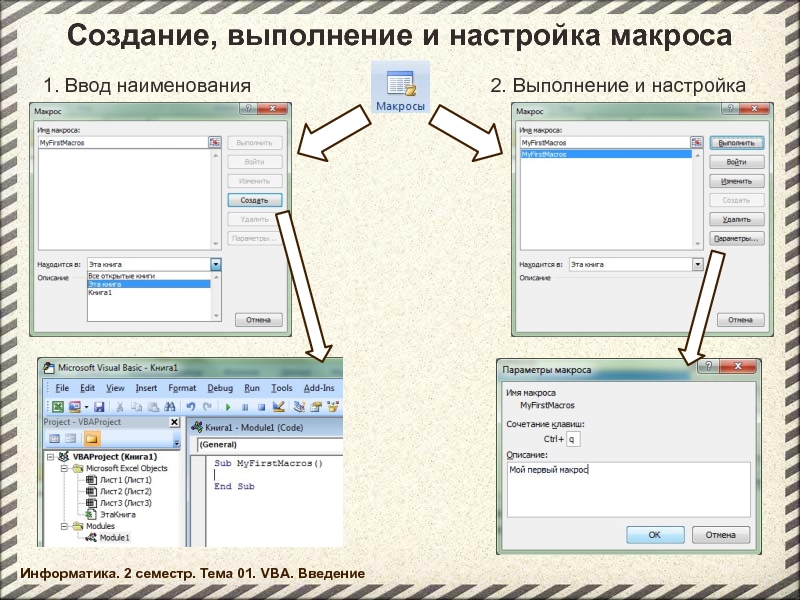This screenshot has height=600, width=800.
Task: Click the Reset stop icon in VBA toolbar
Action: tap(260, 407)
